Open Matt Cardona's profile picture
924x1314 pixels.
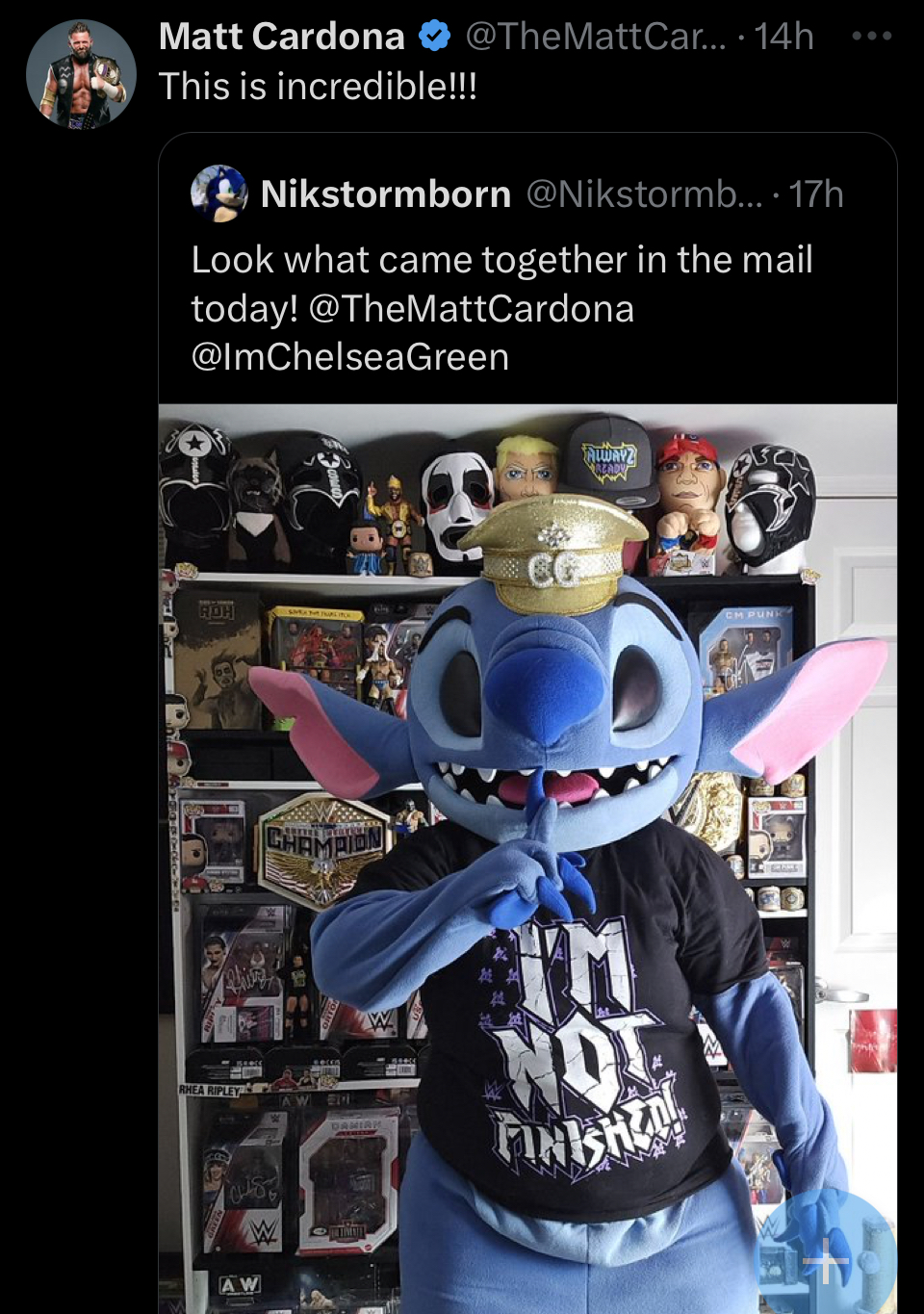(x=81, y=74)
